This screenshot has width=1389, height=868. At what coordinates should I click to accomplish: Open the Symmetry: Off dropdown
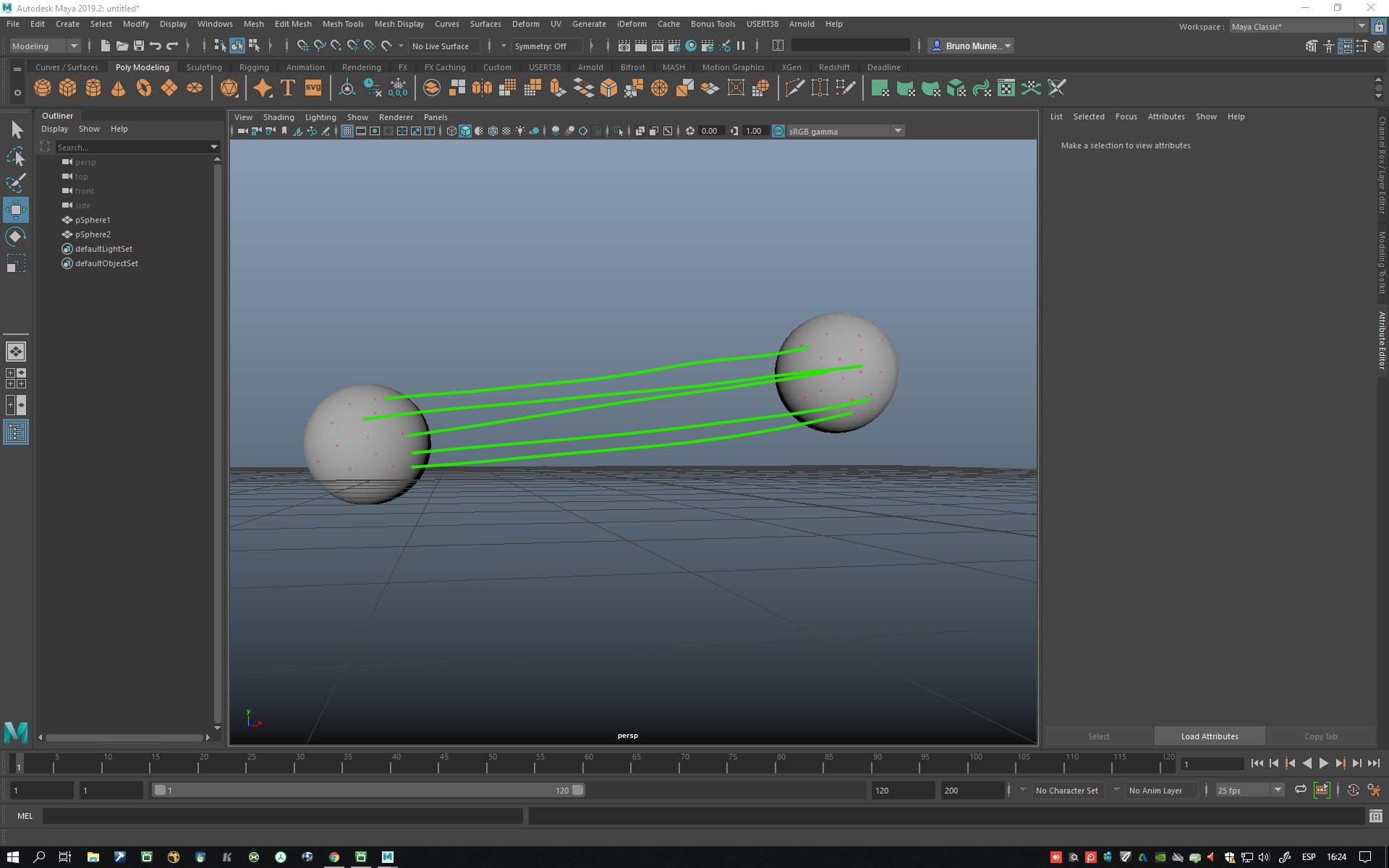pos(546,46)
